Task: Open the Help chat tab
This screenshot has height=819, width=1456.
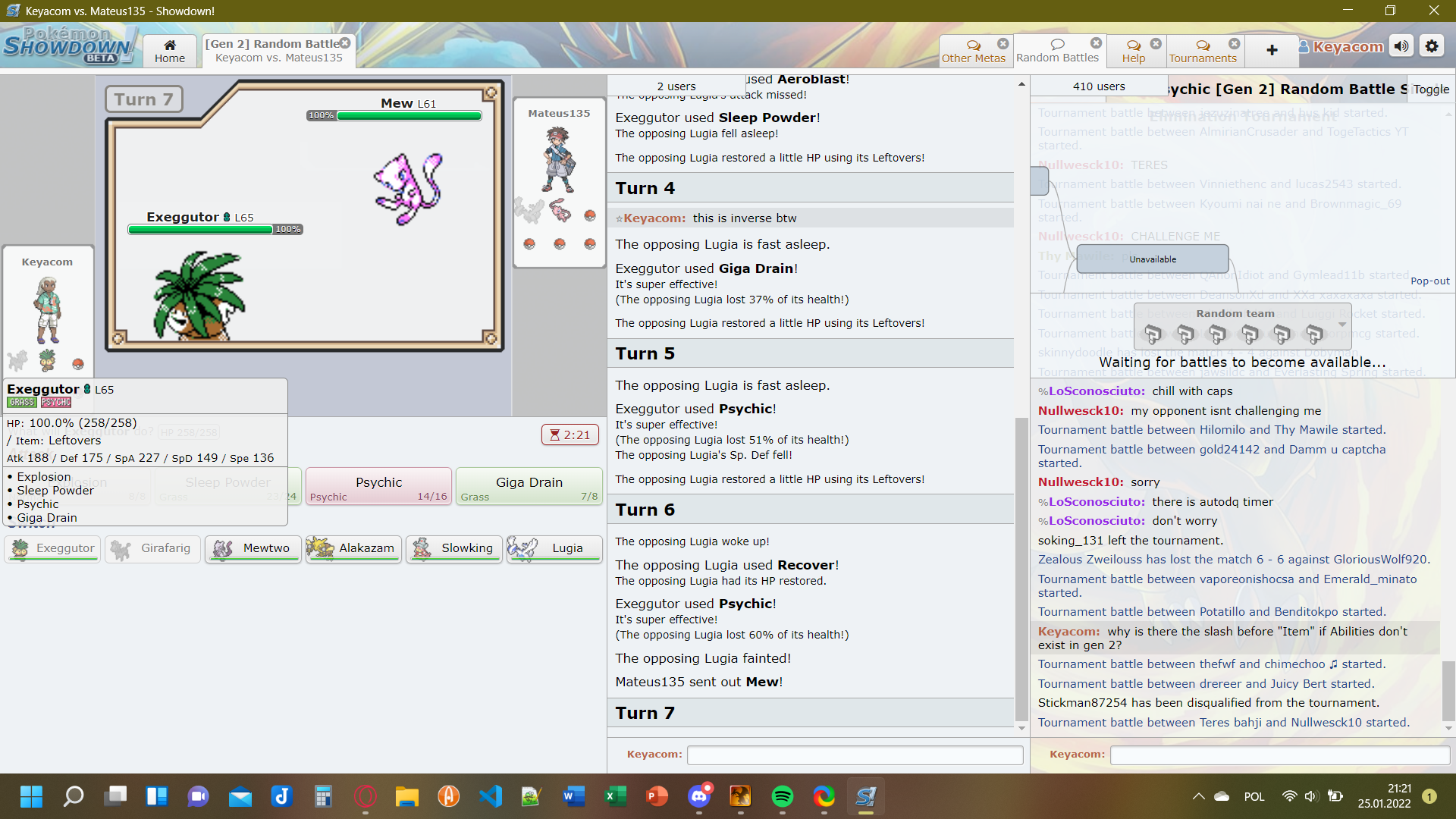Action: pyautogui.click(x=1134, y=51)
